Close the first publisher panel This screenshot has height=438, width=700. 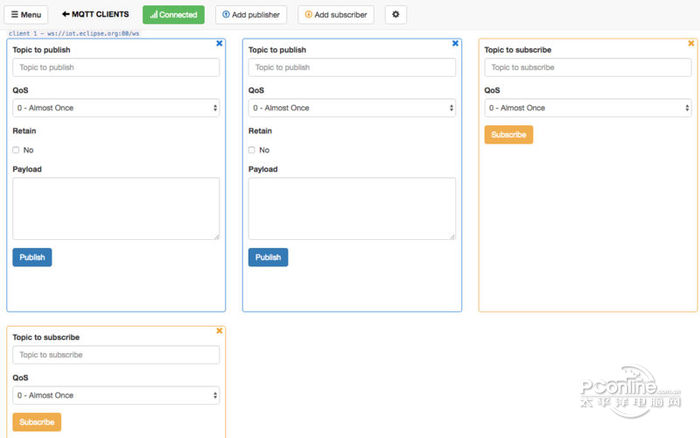pos(220,44)
